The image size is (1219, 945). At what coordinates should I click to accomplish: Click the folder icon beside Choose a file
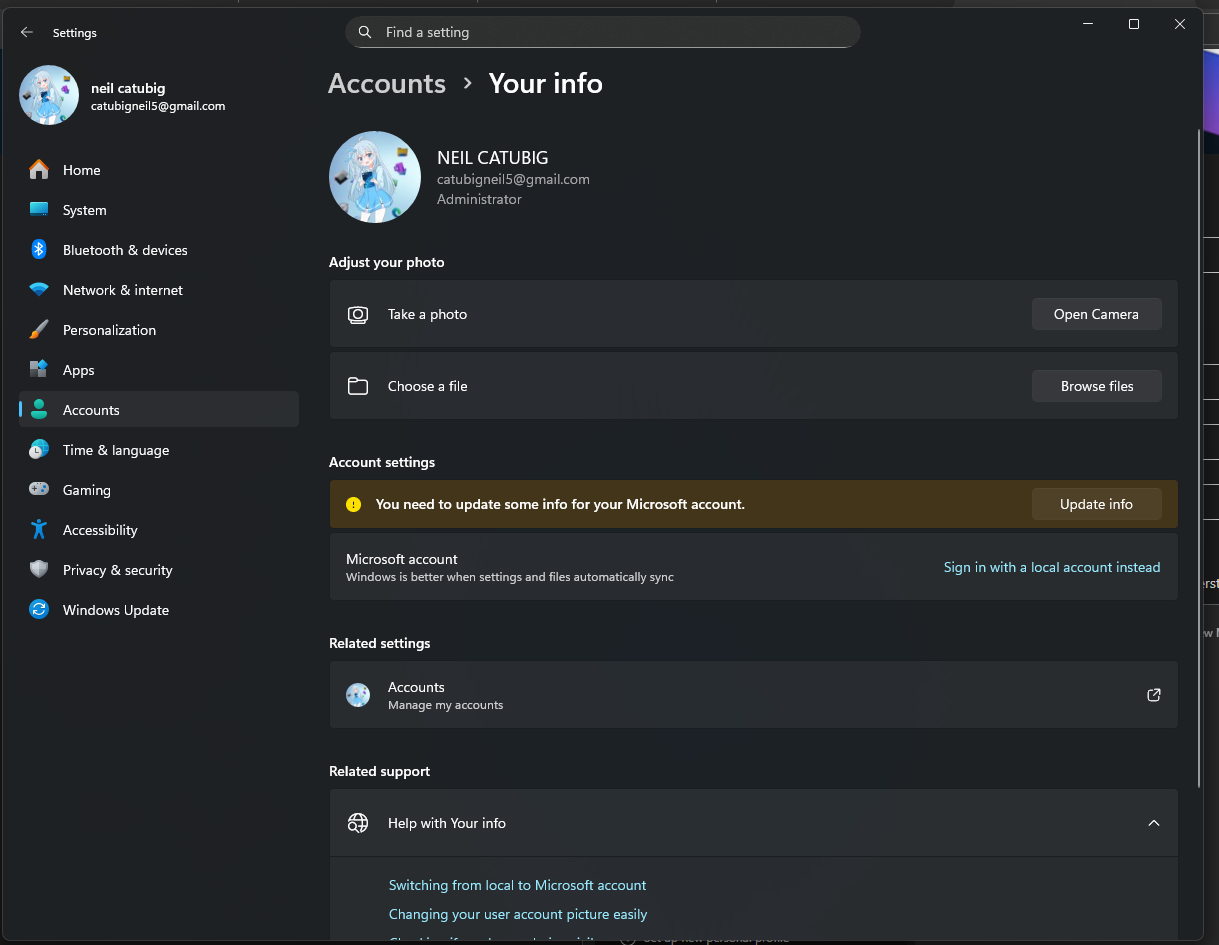(358, 386)
